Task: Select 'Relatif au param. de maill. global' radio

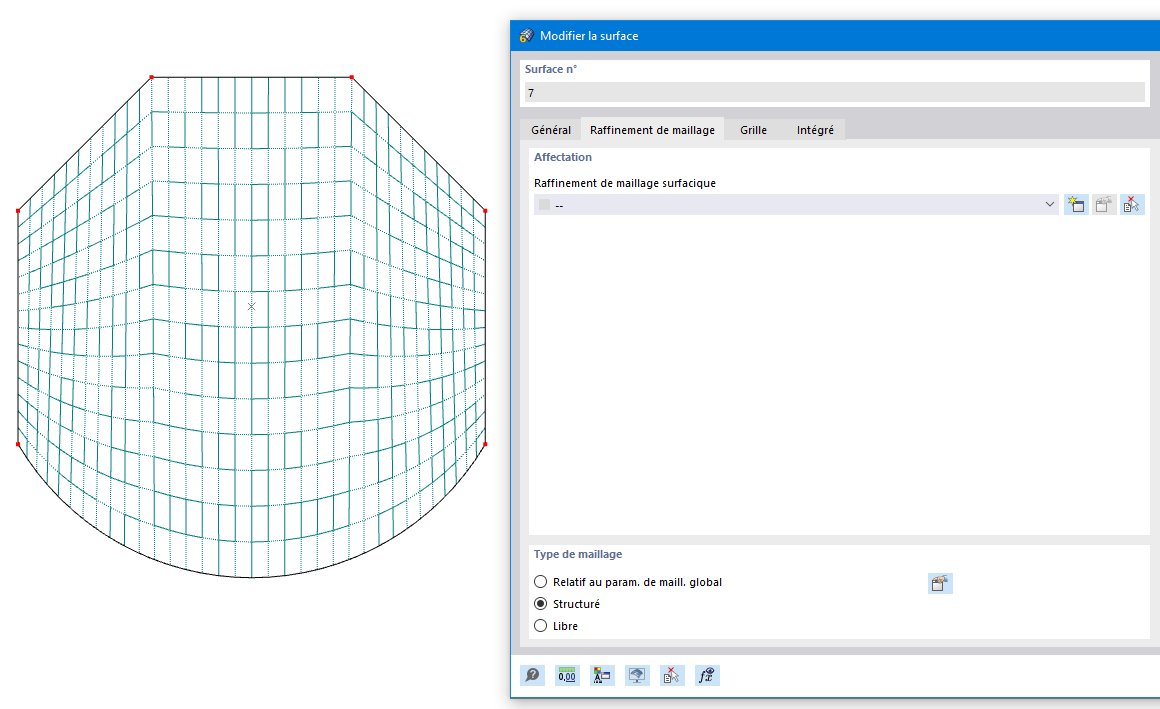Action: [x=541, y=582]
